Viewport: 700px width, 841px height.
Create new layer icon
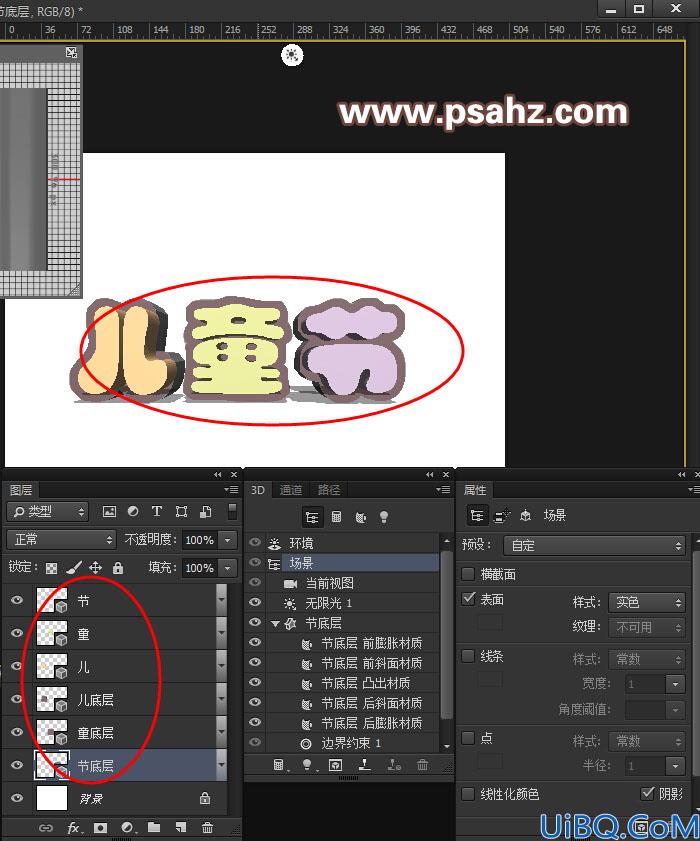(181, 828)
